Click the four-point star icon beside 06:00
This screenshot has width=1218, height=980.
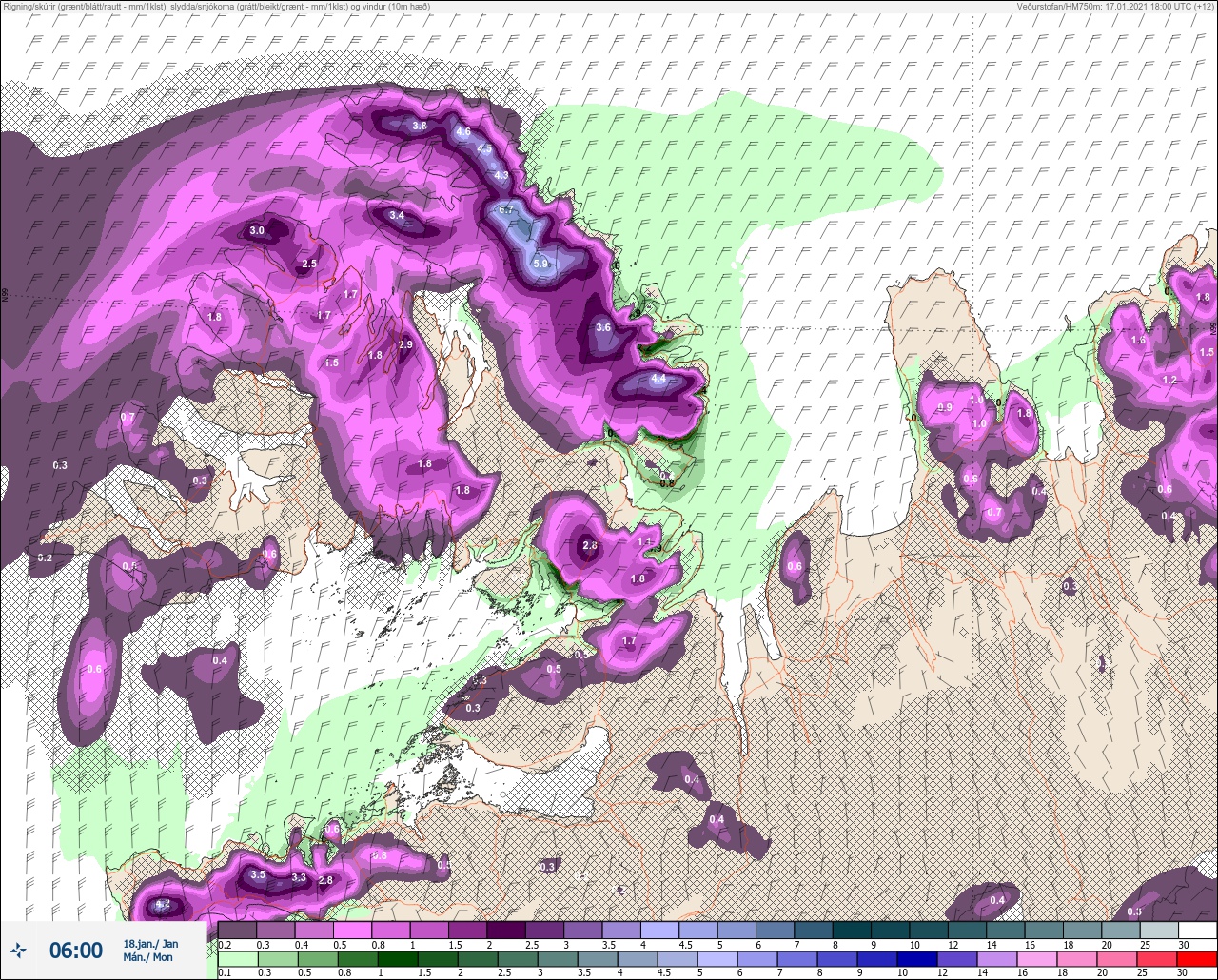(18, 950)
